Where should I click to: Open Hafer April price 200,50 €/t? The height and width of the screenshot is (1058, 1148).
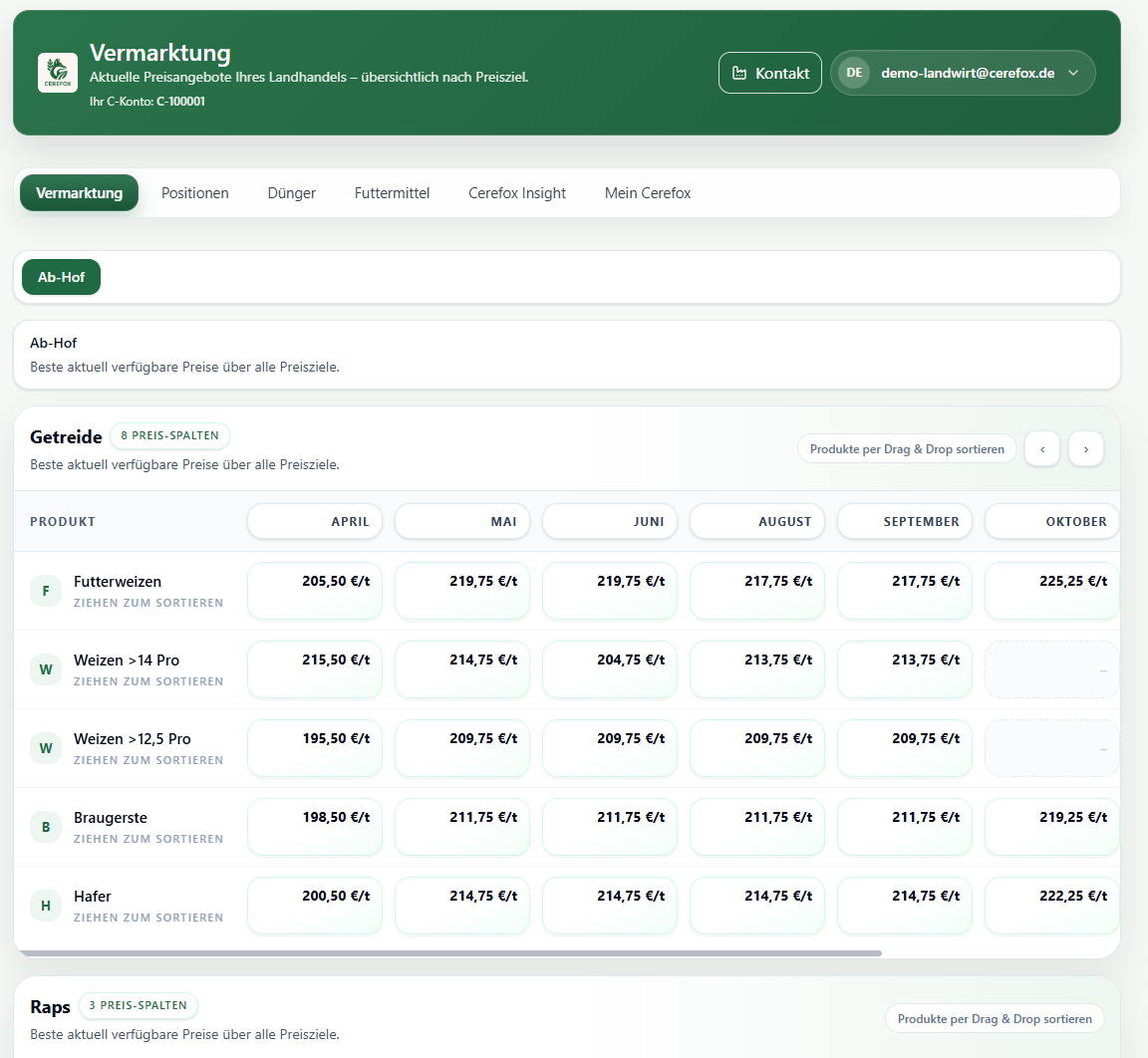pos(315,906)
